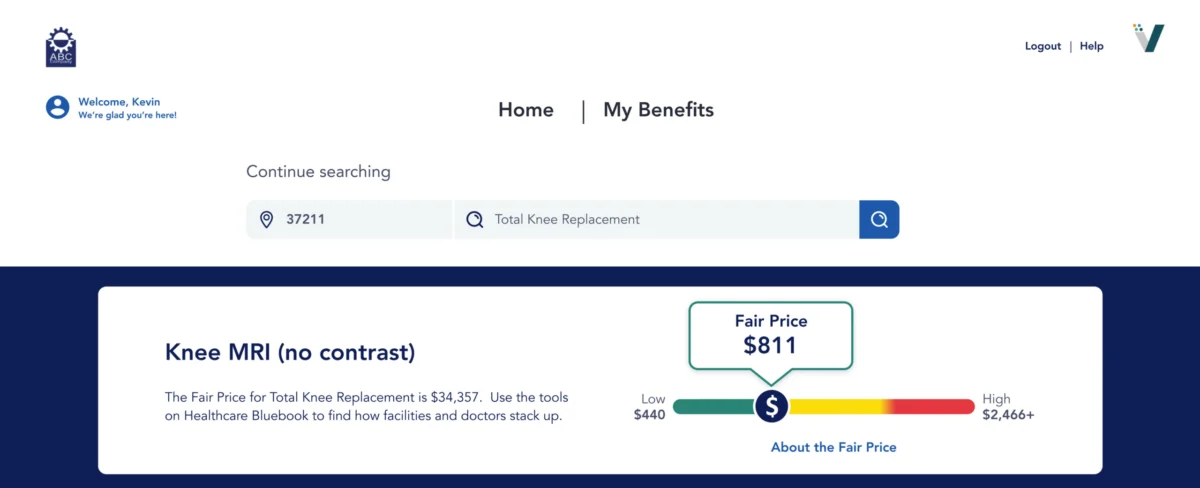The image size is (1200, 488).
Task: Go to the Home tab
Action: pos(526,110)
